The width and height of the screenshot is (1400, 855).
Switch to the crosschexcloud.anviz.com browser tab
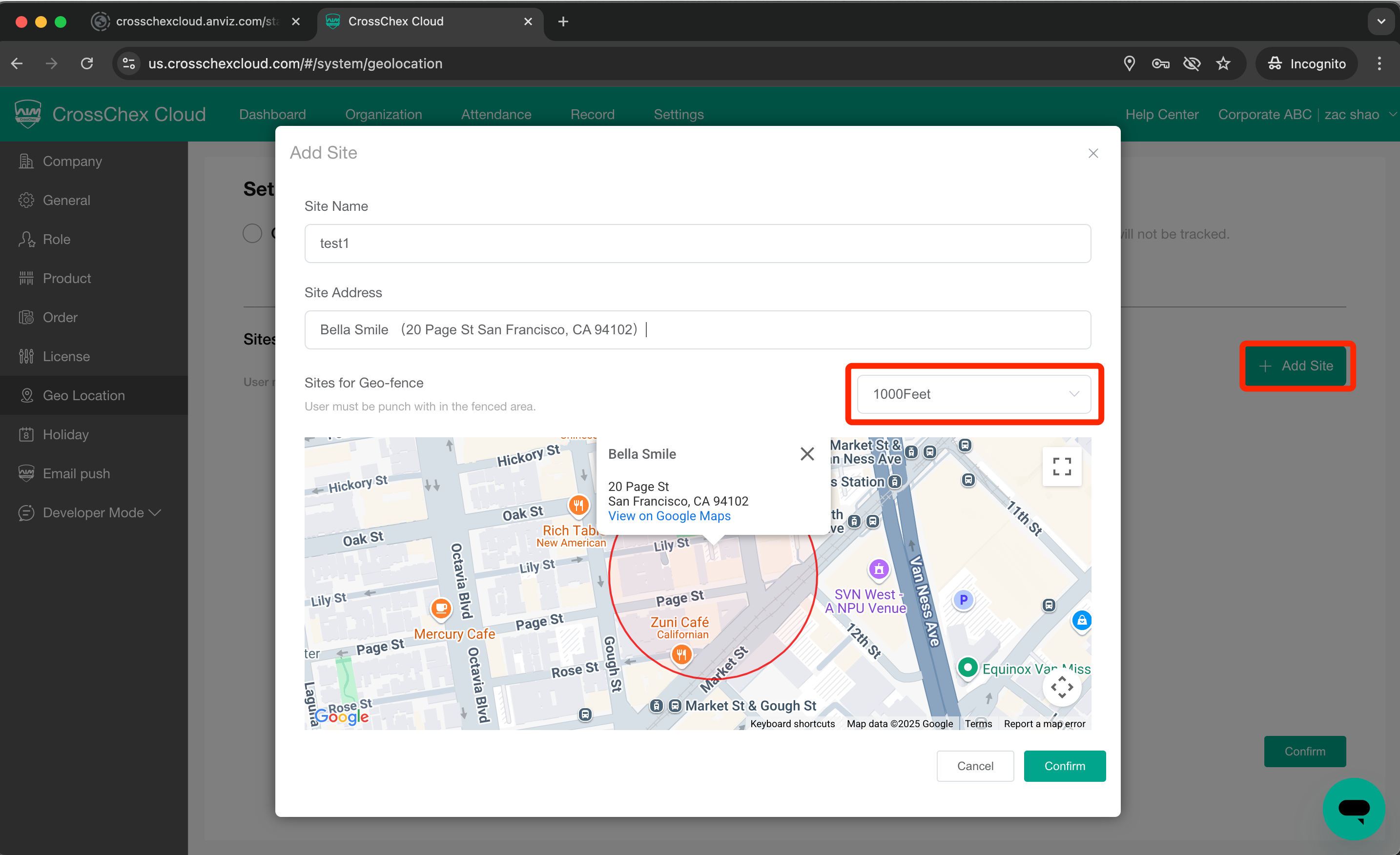pos(196,21)
